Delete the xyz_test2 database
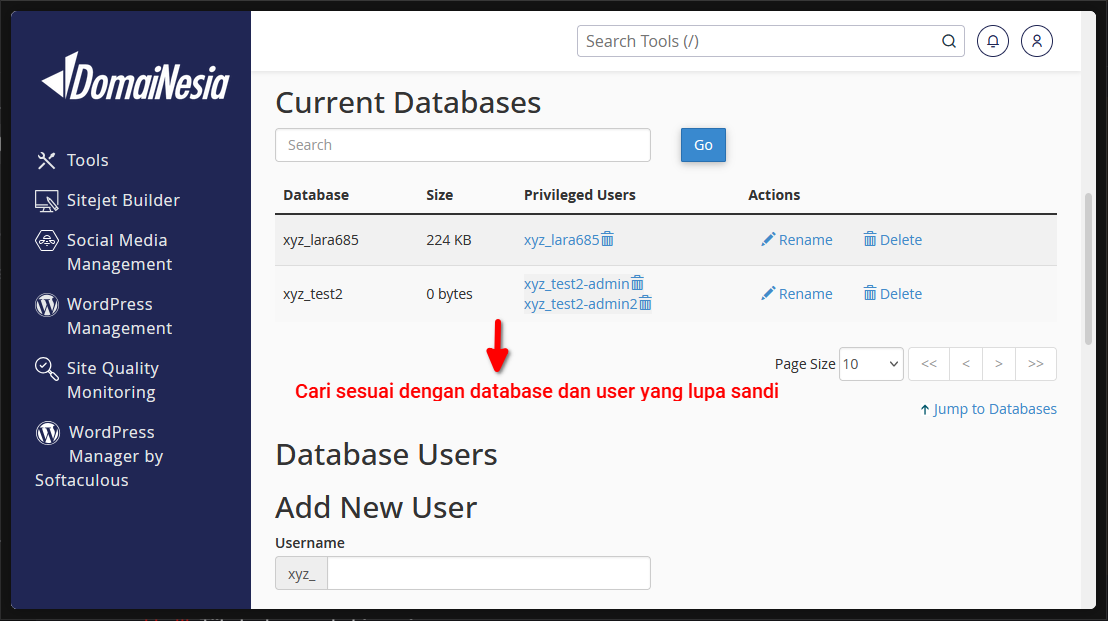The width and height of the screenshot is (1108, 621). pyautogui.click(x=892, y=293)
